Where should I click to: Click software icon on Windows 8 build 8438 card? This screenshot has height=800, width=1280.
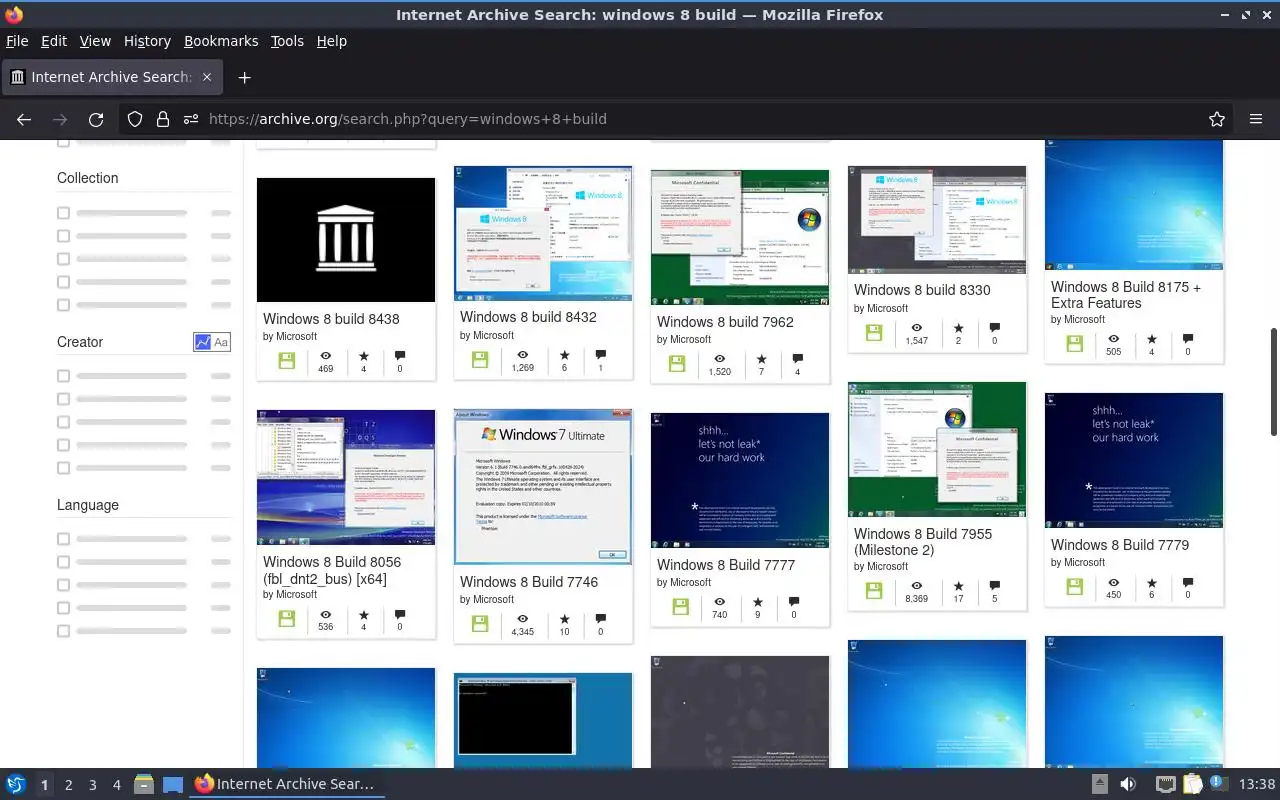point(287,361)
